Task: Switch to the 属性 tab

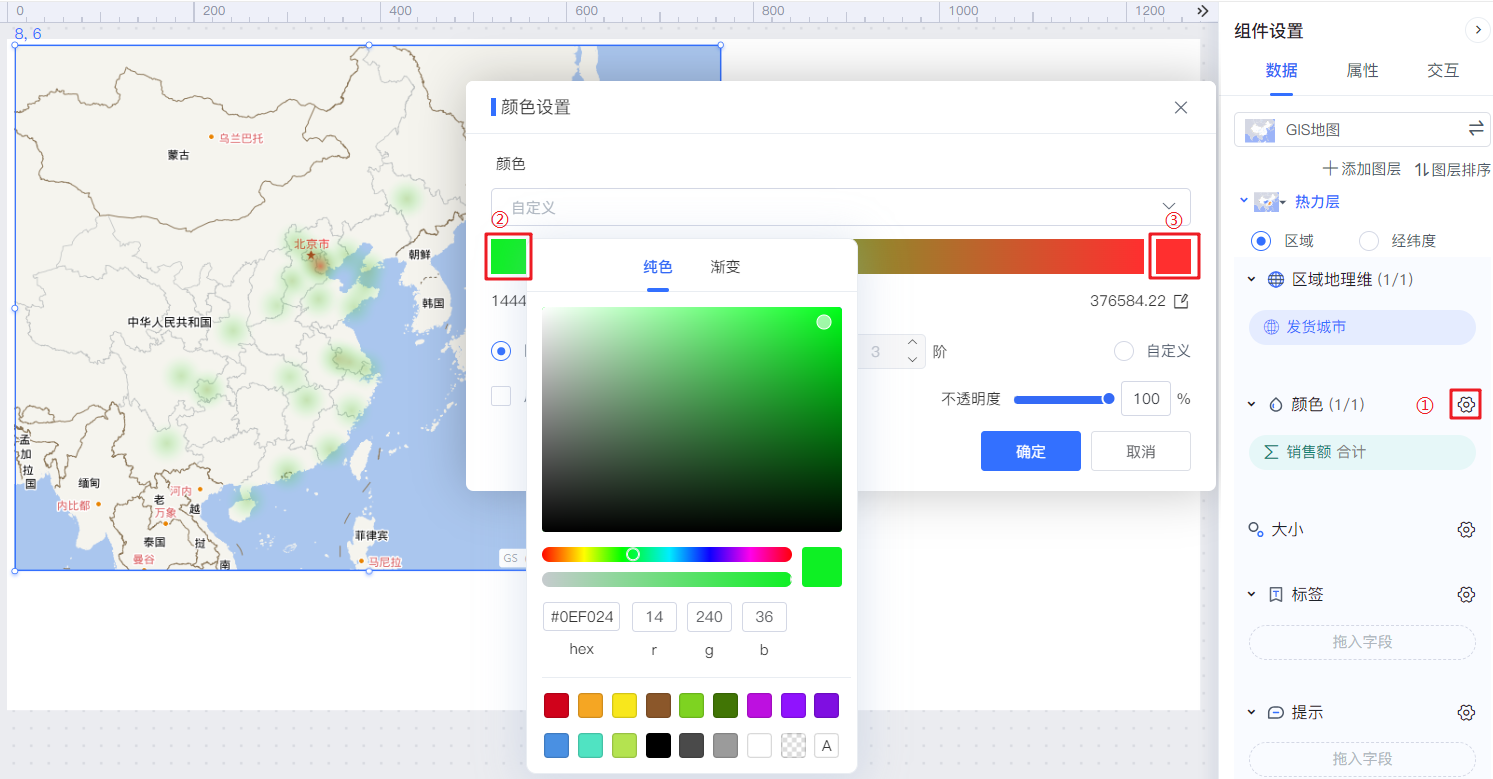Action: point(1363,70)
